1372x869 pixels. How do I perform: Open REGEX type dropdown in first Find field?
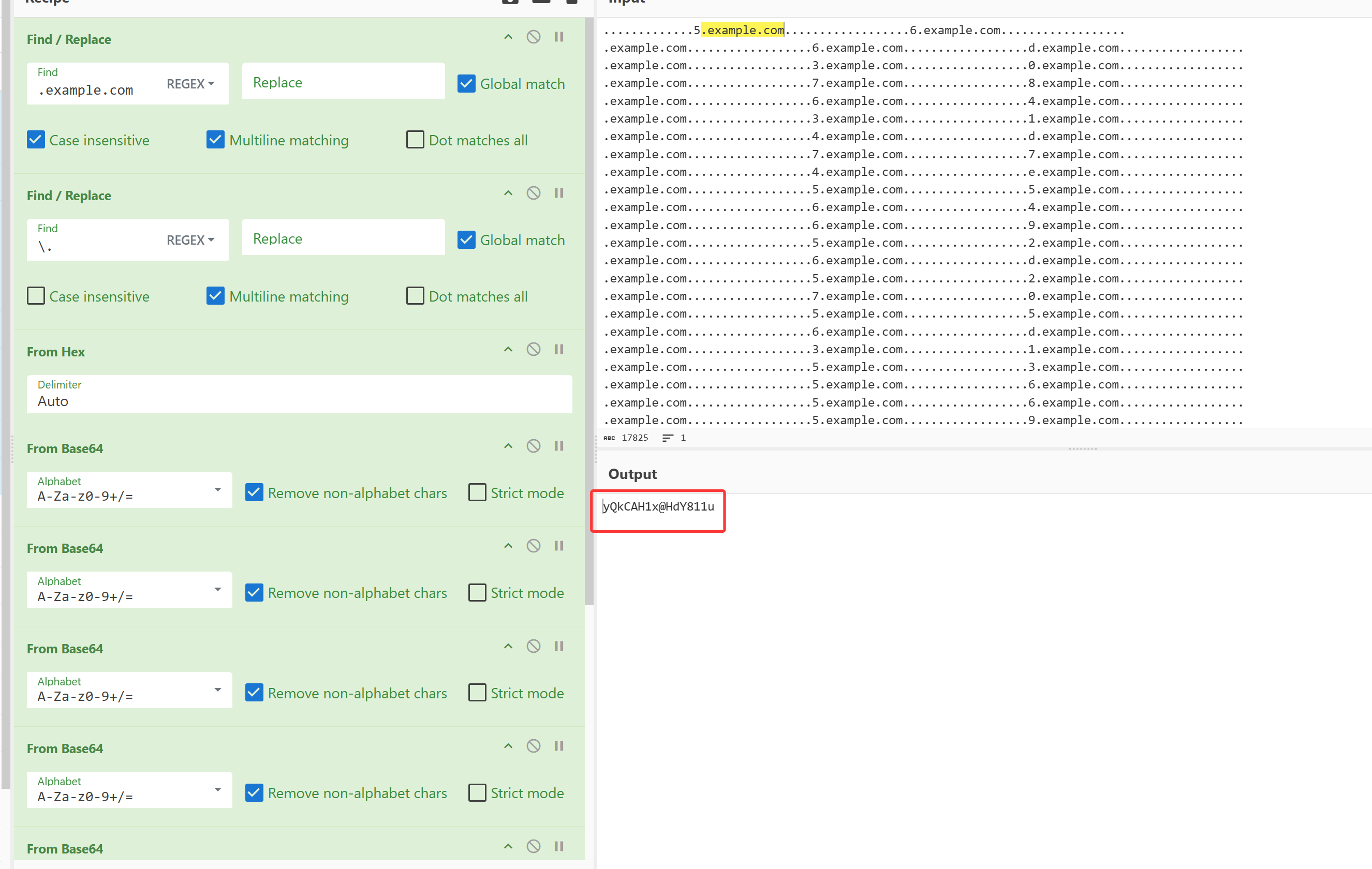click(x=190, y=84)
